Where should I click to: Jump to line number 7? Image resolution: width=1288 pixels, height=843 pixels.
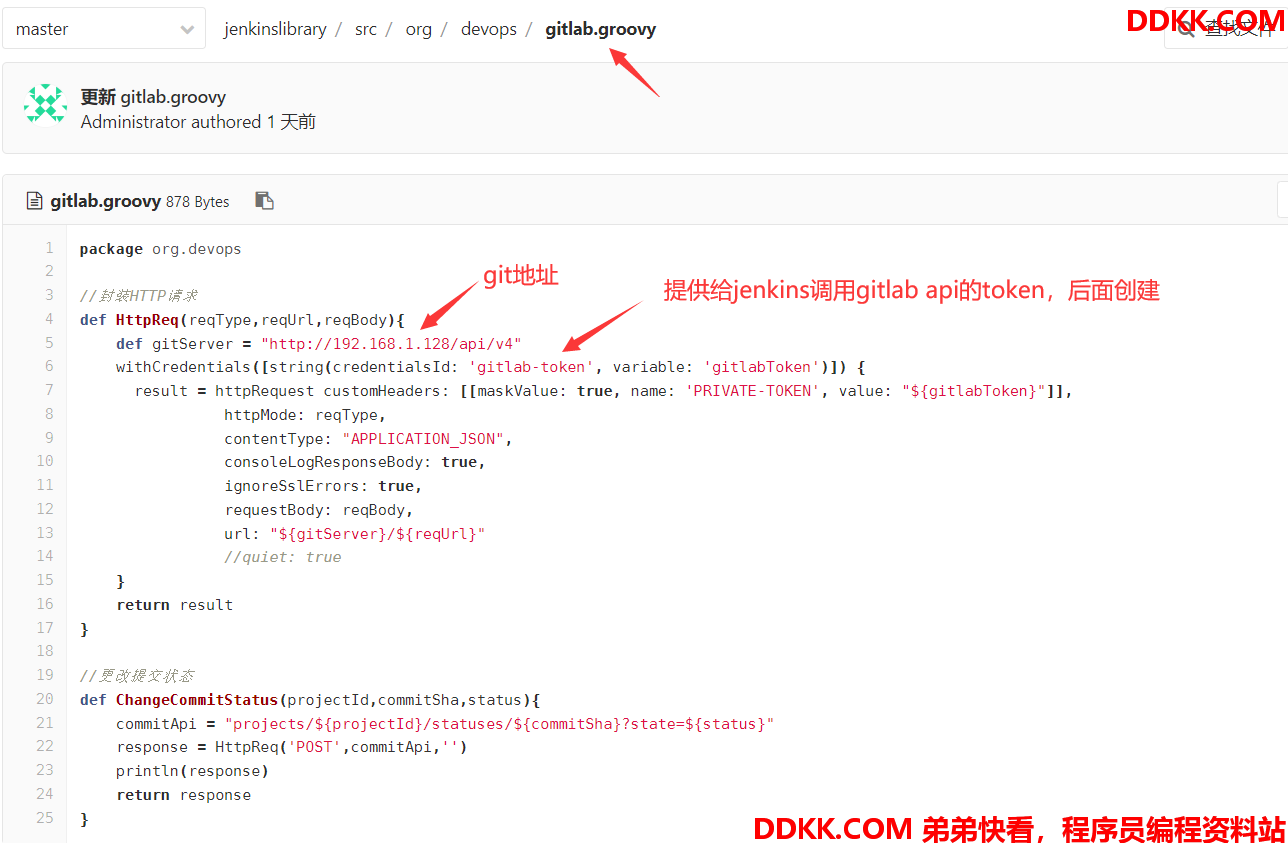click(x=49, y=390)
